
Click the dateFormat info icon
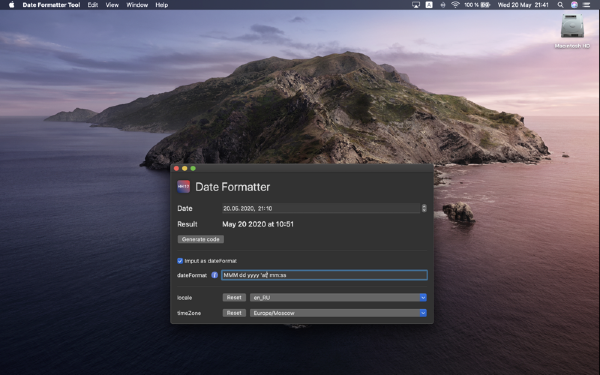click(x=215, y=275)
